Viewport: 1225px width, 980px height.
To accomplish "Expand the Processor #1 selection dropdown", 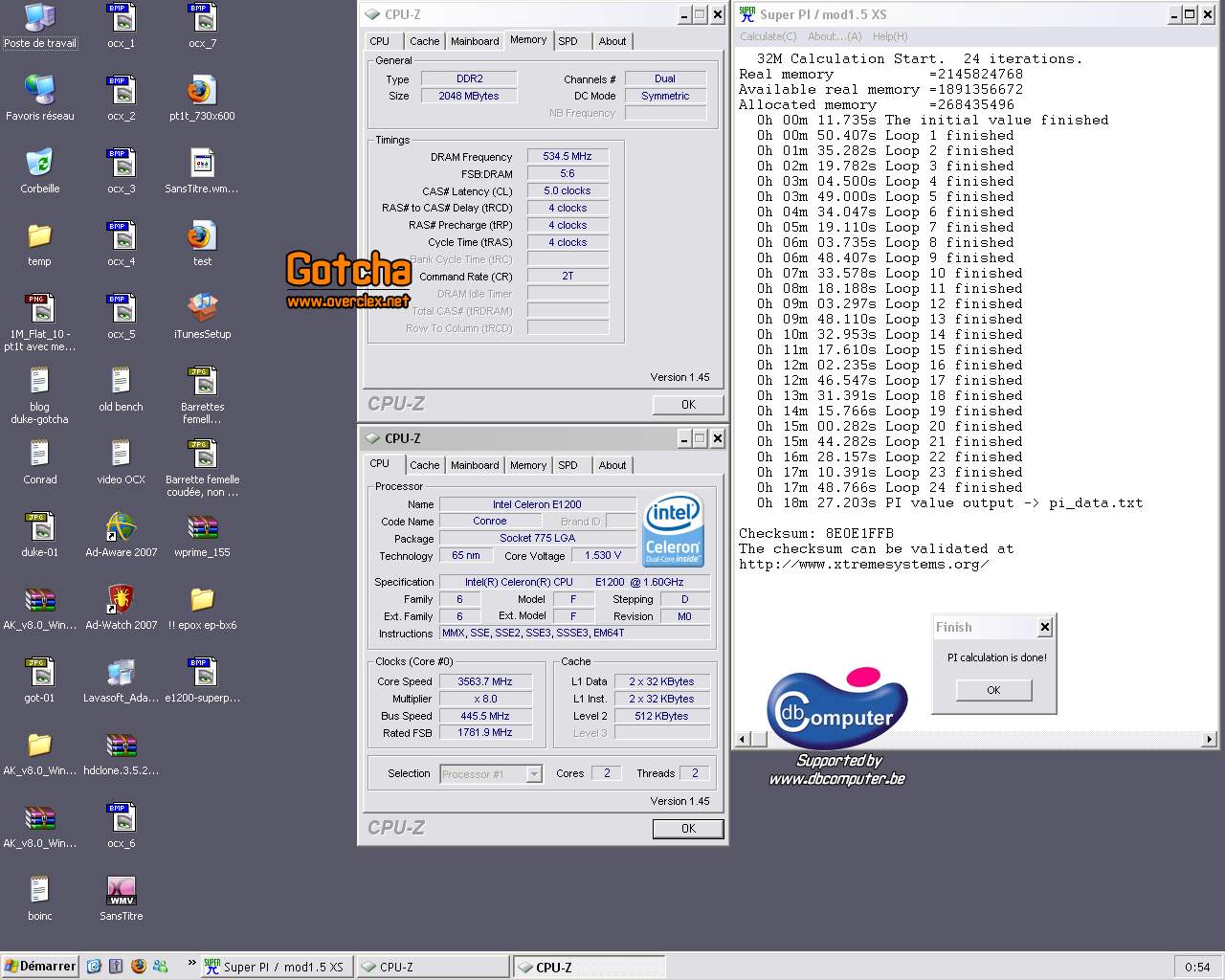I will pyautogui.click(x=534, y=773).
